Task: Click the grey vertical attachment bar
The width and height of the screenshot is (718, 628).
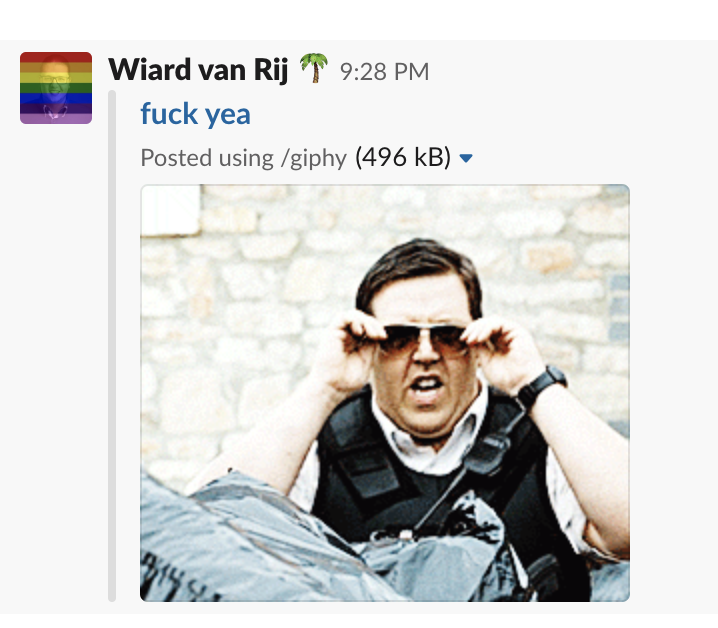Action: click(112, 346)
